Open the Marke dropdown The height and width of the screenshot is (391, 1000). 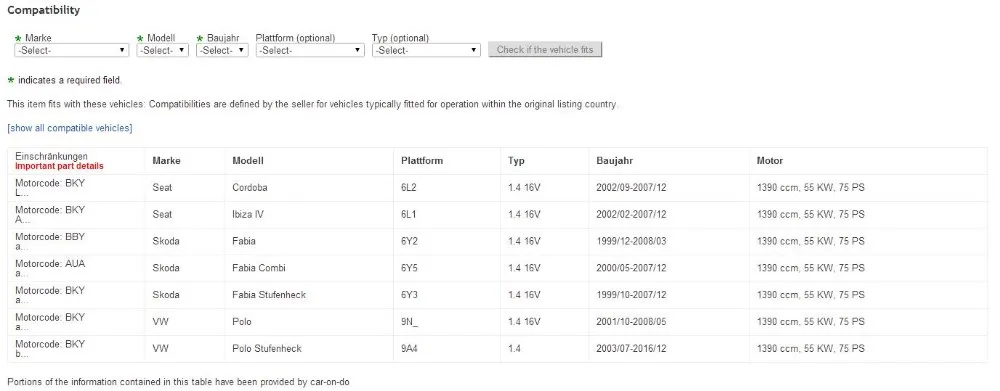coord(71,50)
